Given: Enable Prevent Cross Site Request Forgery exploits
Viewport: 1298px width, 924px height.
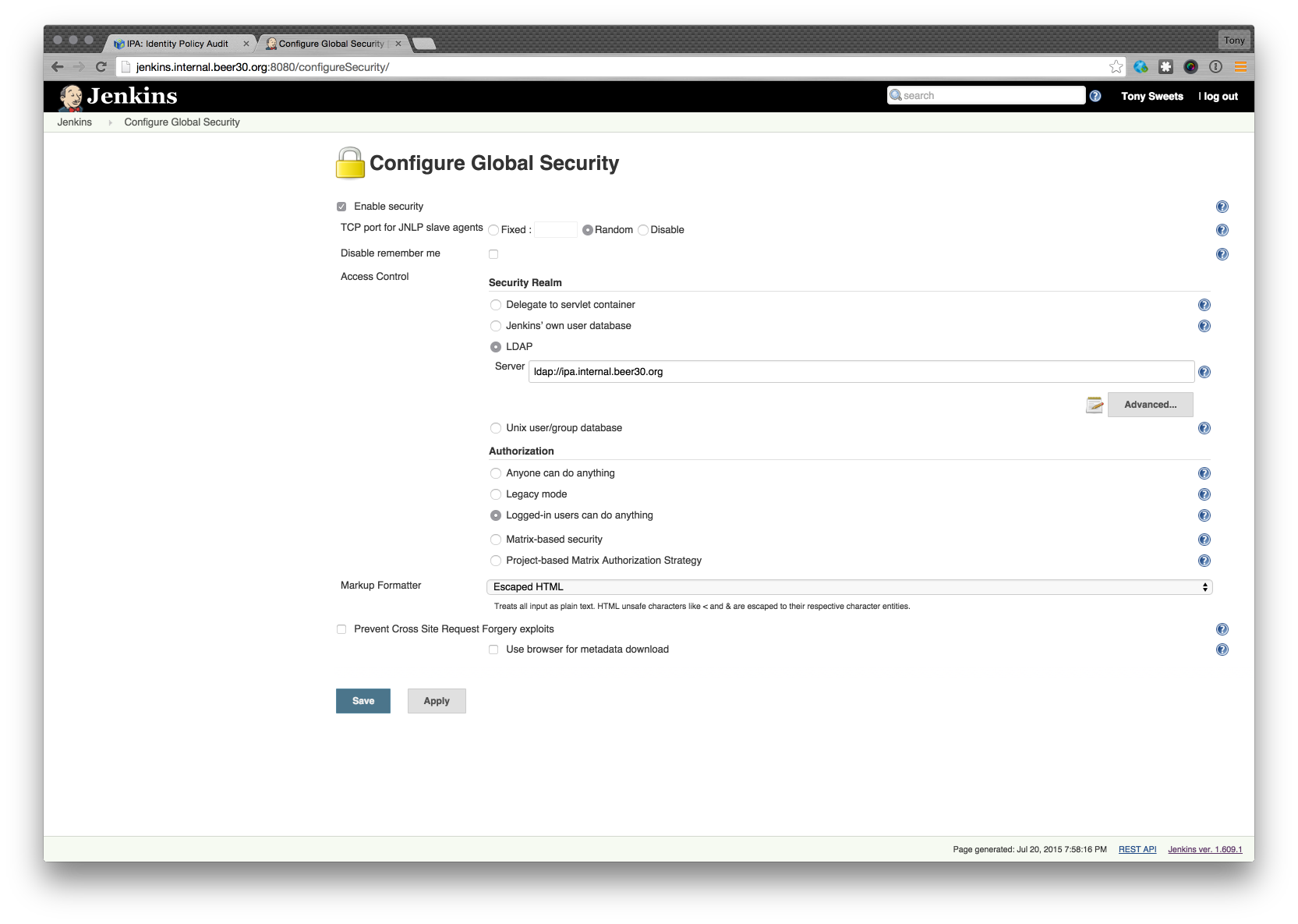Looking at the screenshot, I should click(341, 629).
